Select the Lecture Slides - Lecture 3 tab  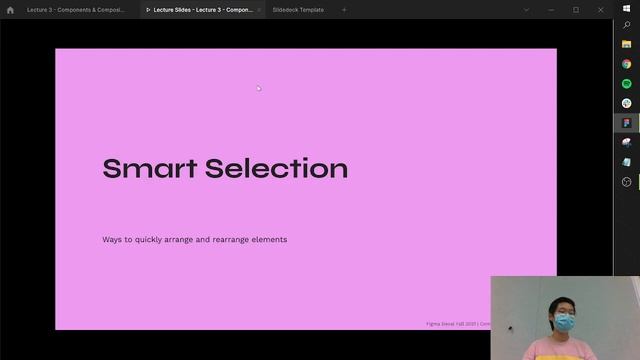(203, 10)
